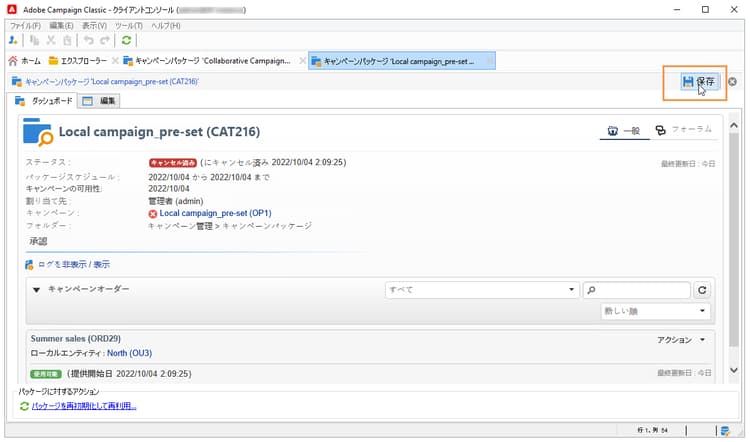Image resolution: width=750 pixels, height=442 pixels.
Task: Click the package schedule date range text
Action: pos(209,177)
